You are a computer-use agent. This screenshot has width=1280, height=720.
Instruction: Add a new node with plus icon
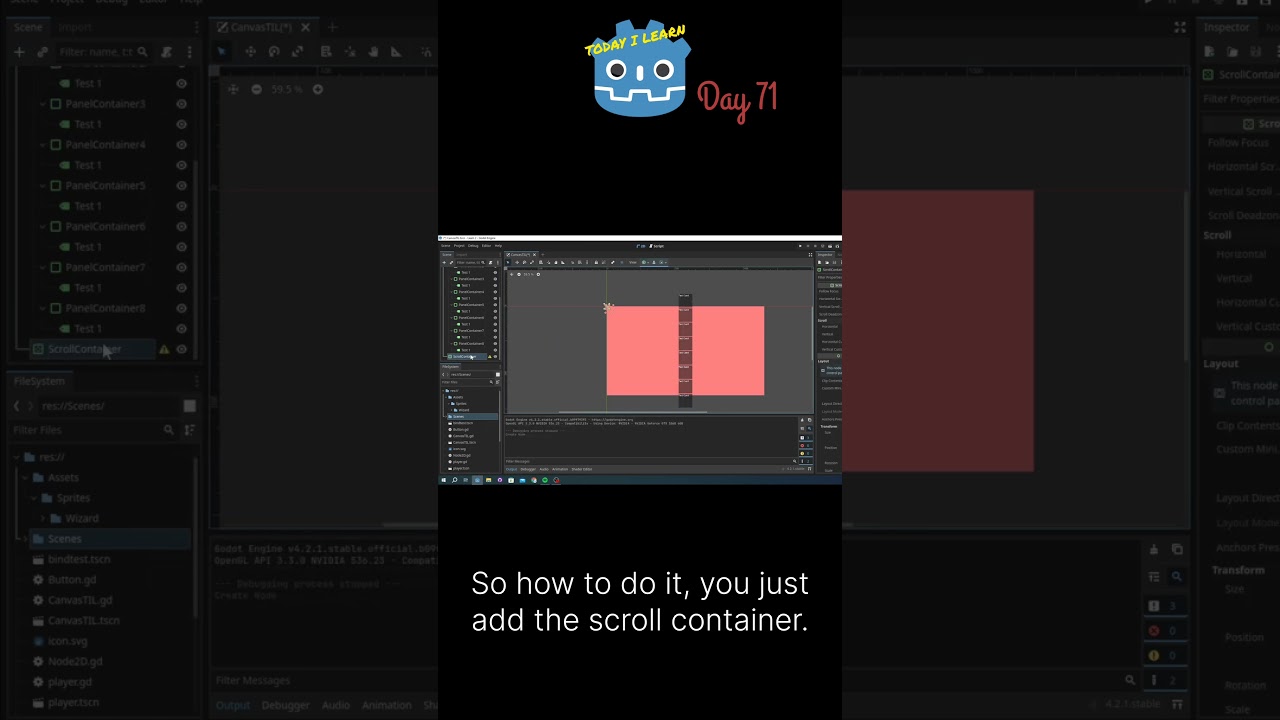point(19,52)
